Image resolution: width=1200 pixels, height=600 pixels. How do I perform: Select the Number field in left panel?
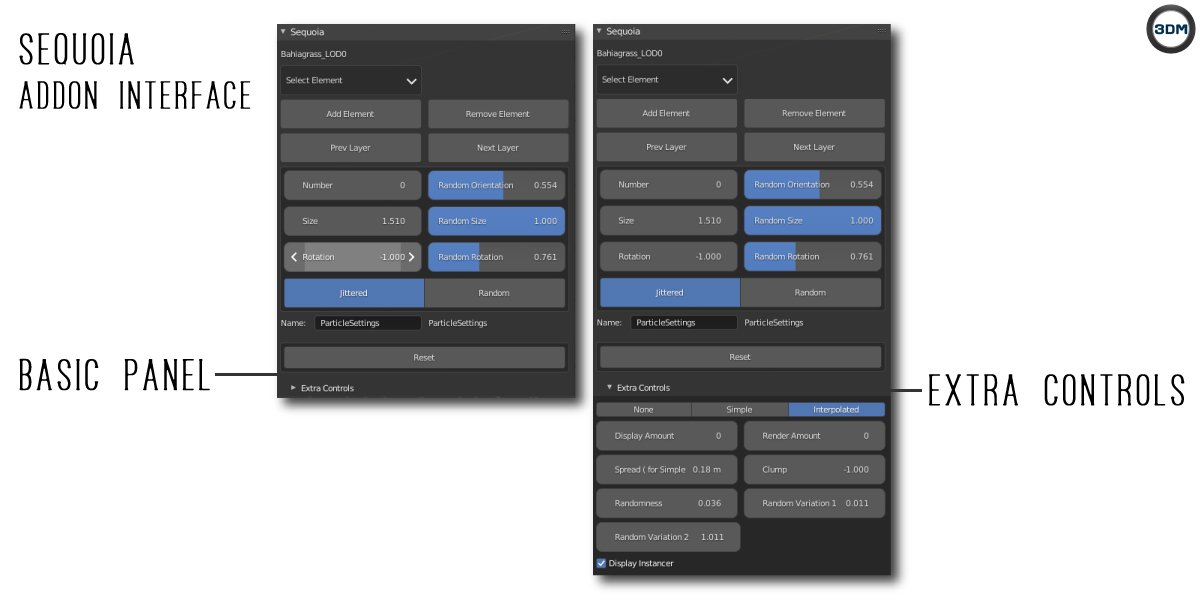354,185
